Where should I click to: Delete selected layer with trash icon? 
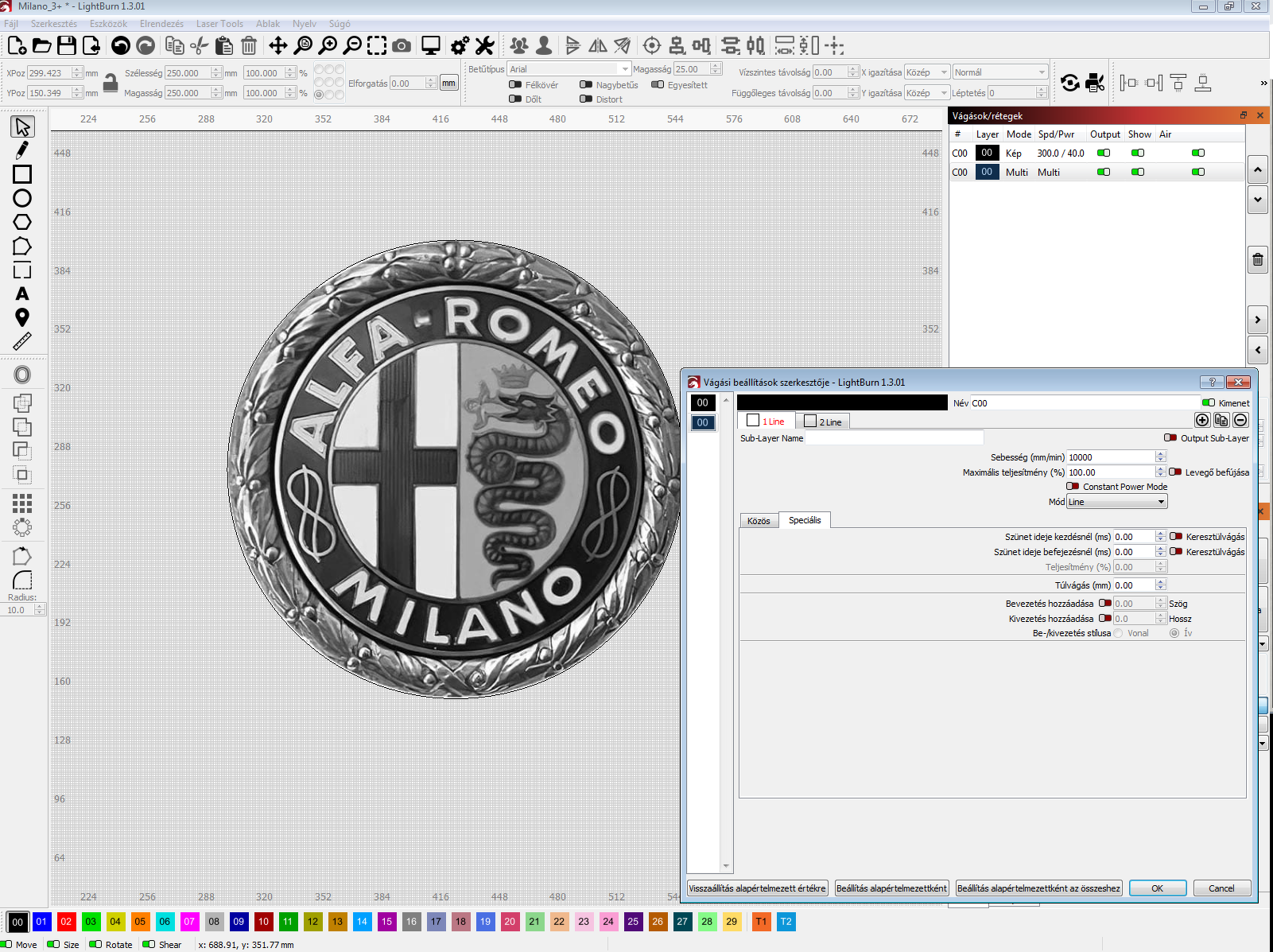tap(1258, 259)
